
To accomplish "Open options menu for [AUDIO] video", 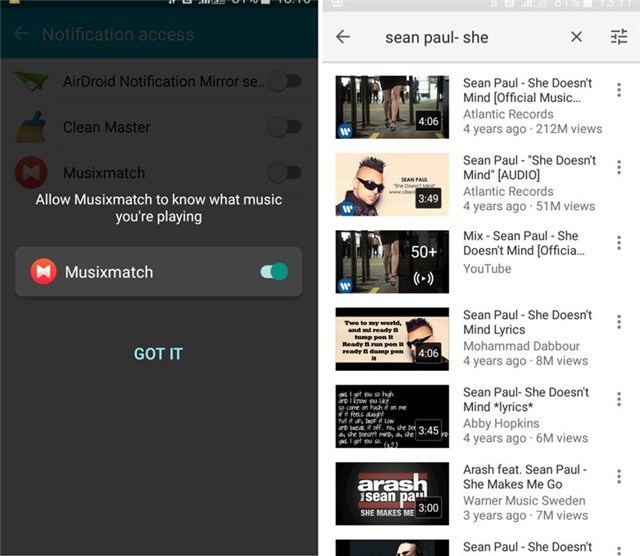I will [619, 168].
